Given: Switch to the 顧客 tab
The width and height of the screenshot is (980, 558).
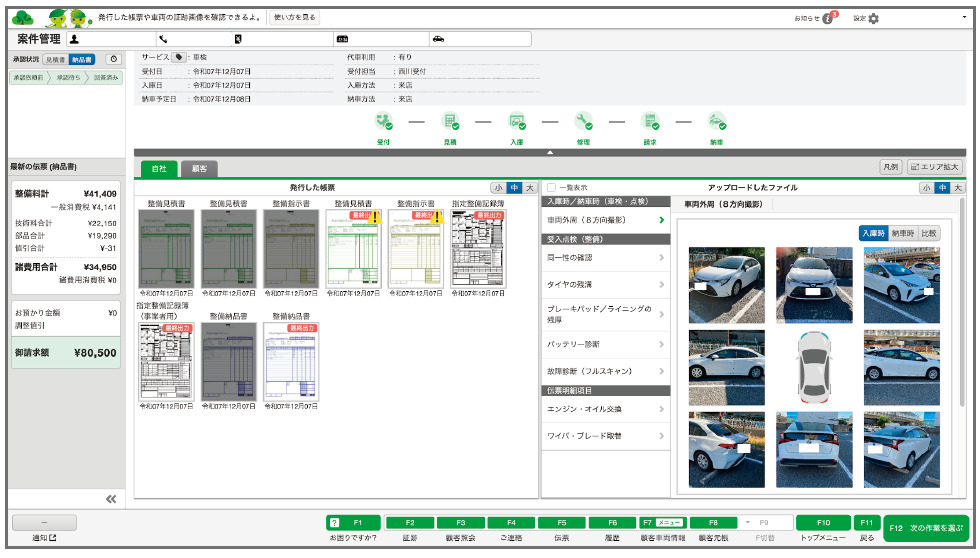Looking at the screenshot, I should tap(199, 169).
